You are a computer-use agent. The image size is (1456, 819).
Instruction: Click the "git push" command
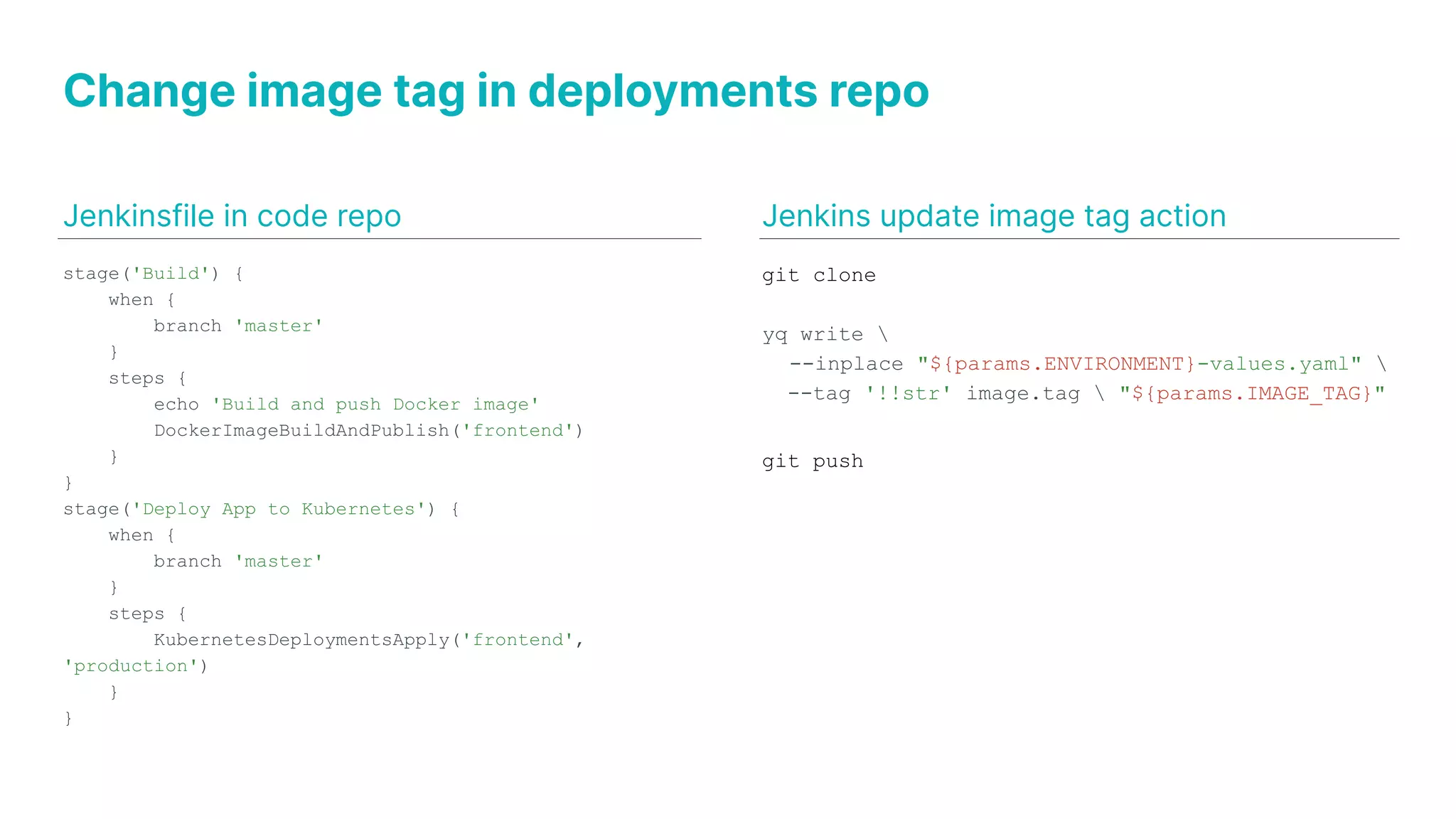point(813,461)
